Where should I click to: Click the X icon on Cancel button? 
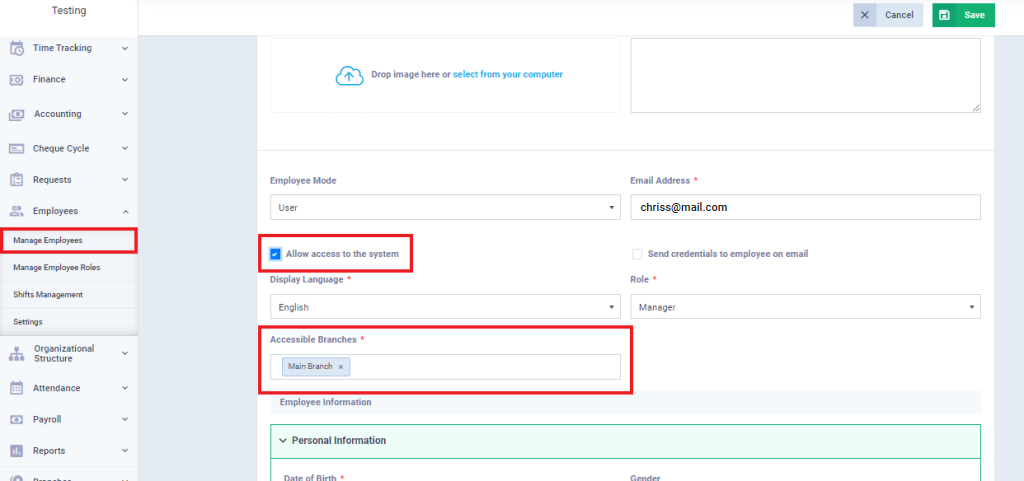pos(865,15)
